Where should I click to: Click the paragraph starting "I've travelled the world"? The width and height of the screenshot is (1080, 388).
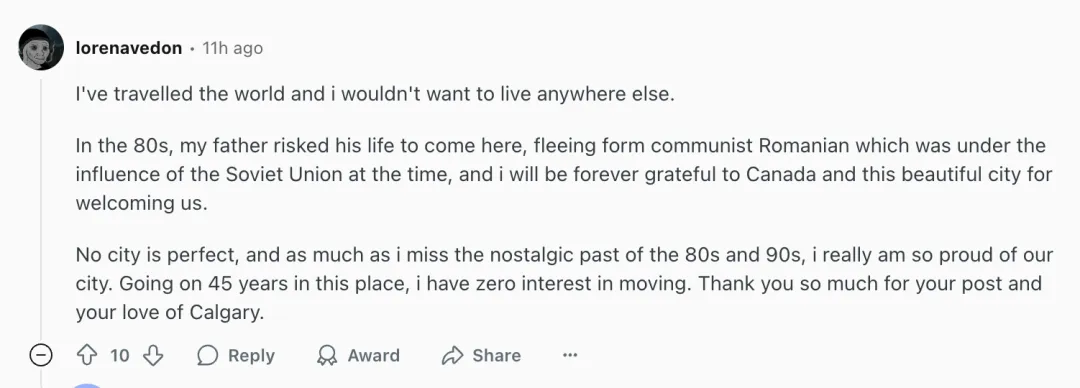(x=375, y=94)
